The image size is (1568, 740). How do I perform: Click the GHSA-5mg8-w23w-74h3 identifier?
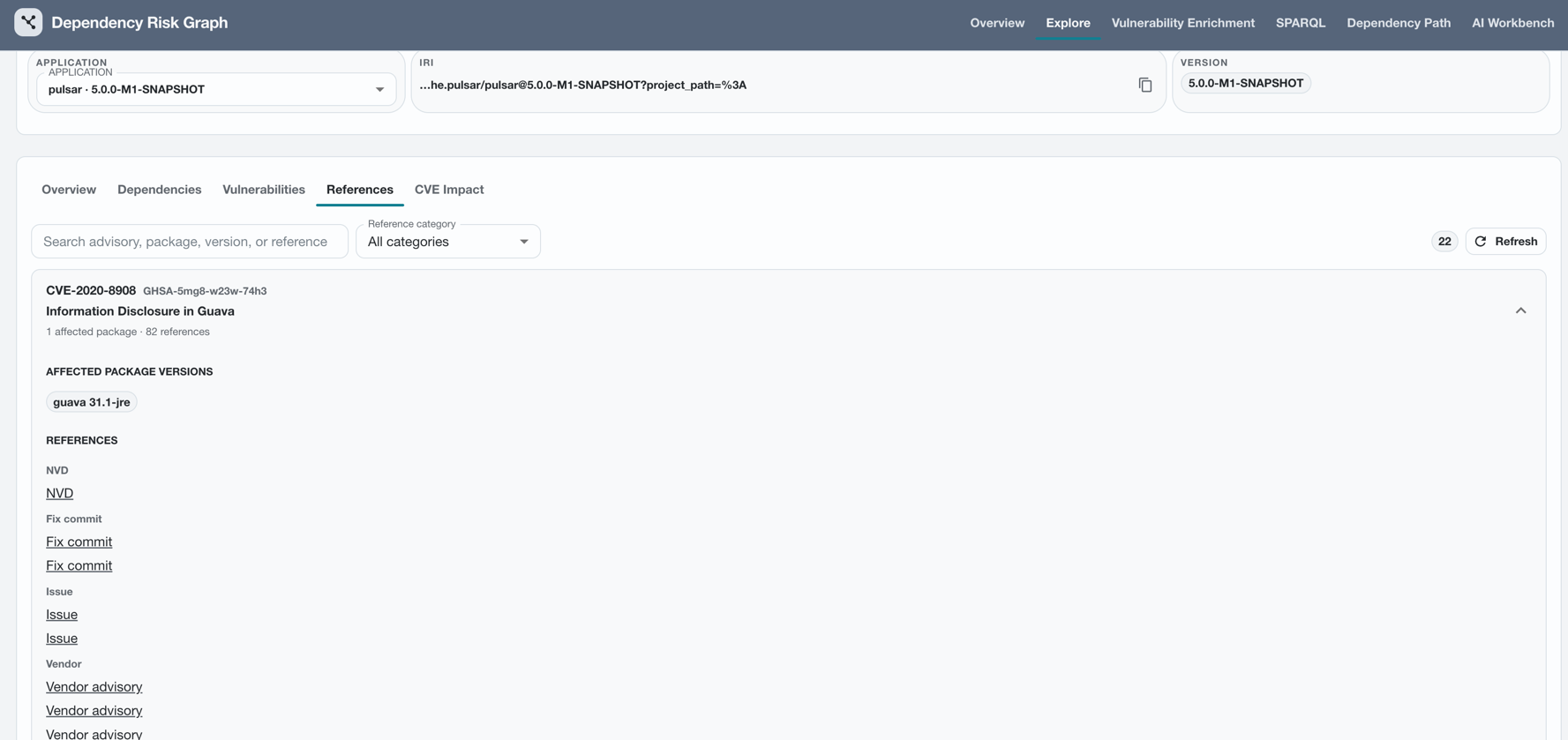click(x=205, y=291)
